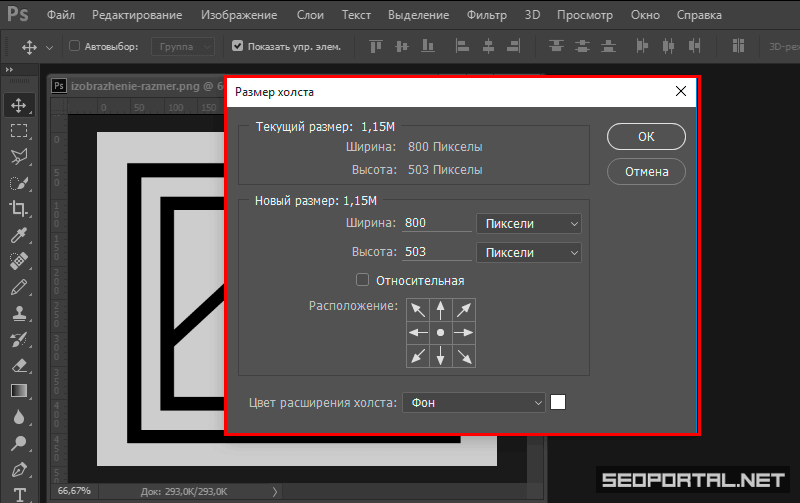Viewport: 800px width, 503px height.
Task: Open the Ширина units dropdown
Action: (529, 223)
